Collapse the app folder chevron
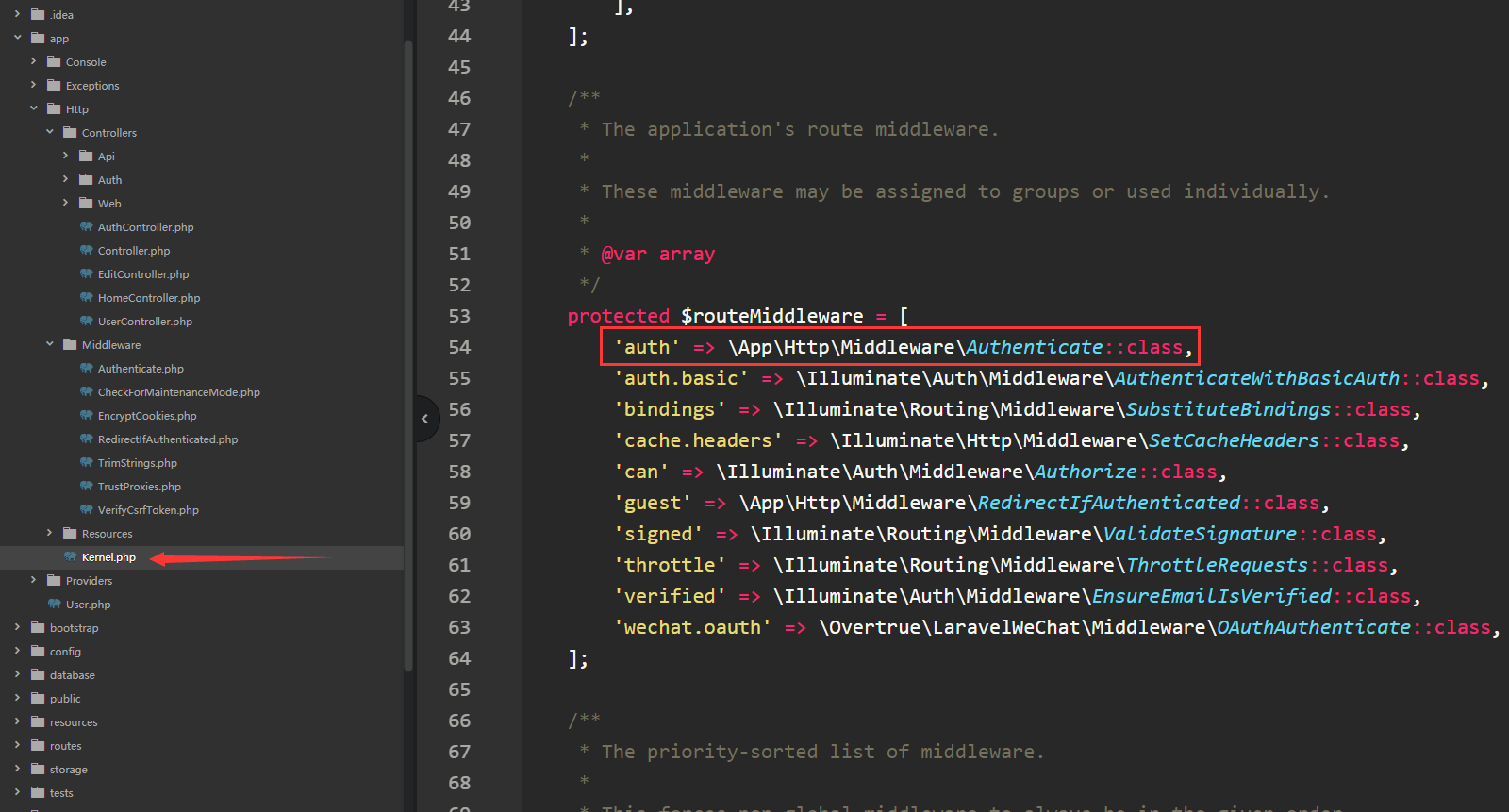 (x=17, y=38)
